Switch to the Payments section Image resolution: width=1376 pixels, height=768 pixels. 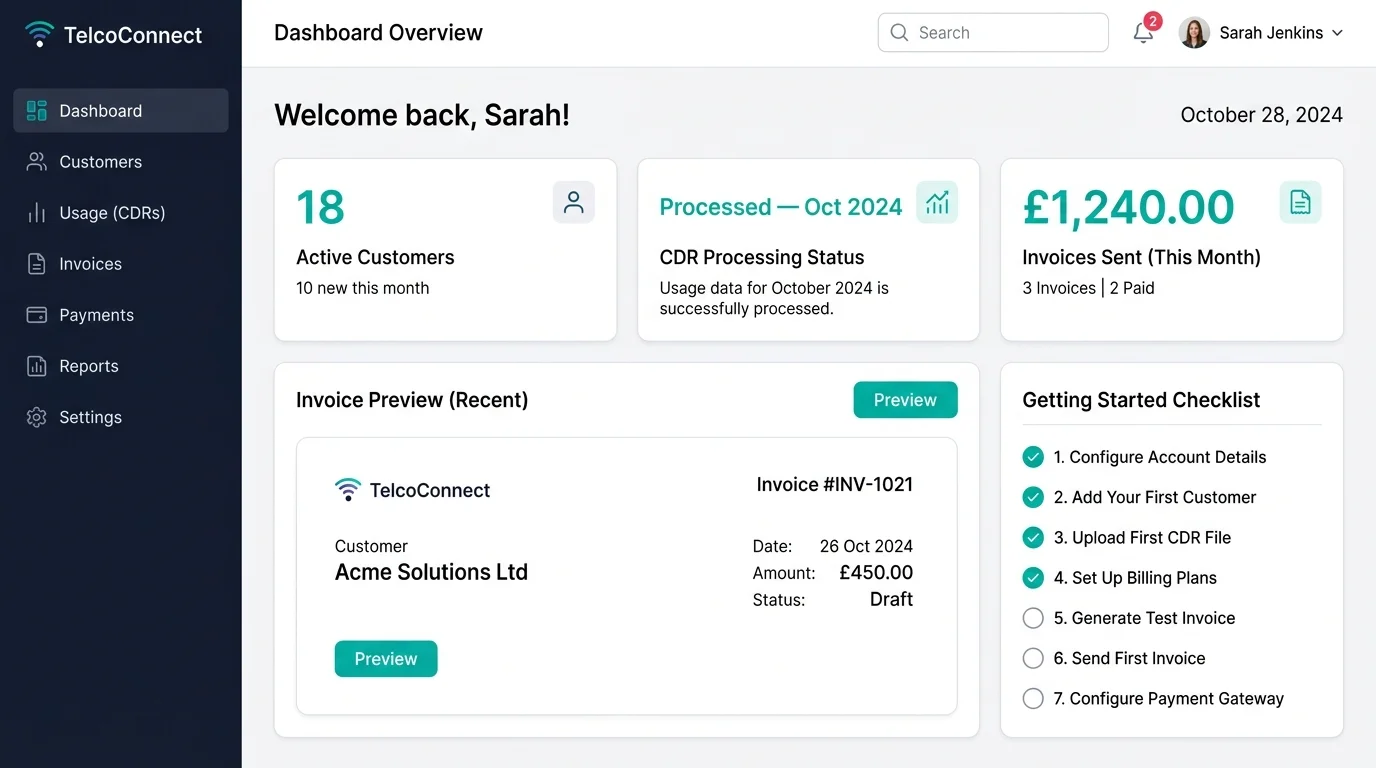[96, 314]
